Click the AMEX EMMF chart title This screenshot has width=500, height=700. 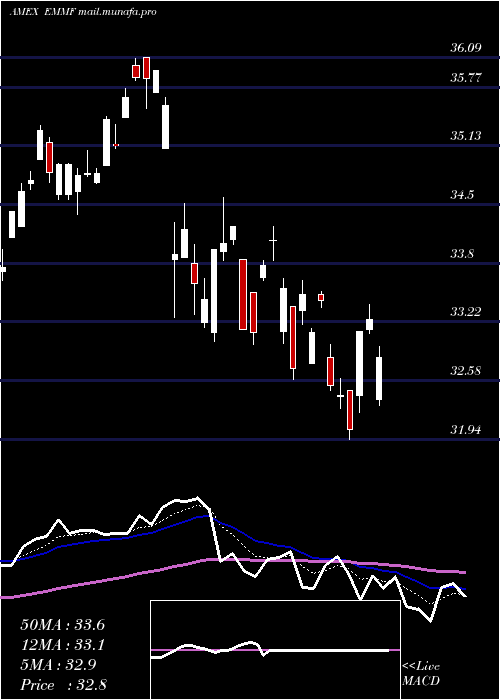click(x=83, y=12)
